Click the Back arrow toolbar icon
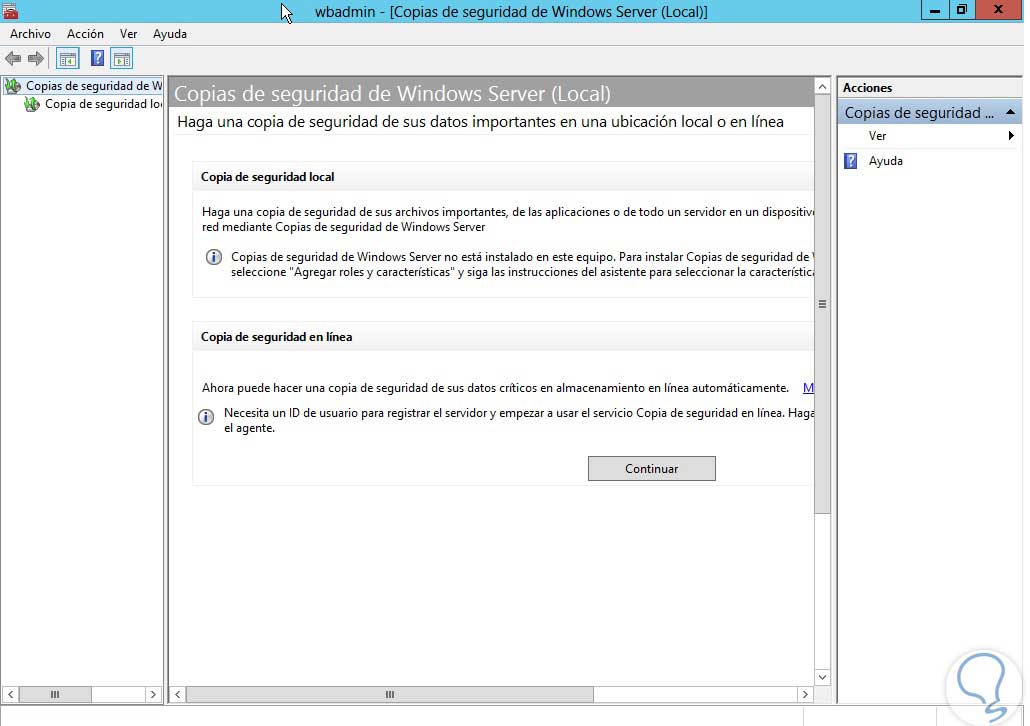Viewport: 1030px width, 726px height. [13, 58]
